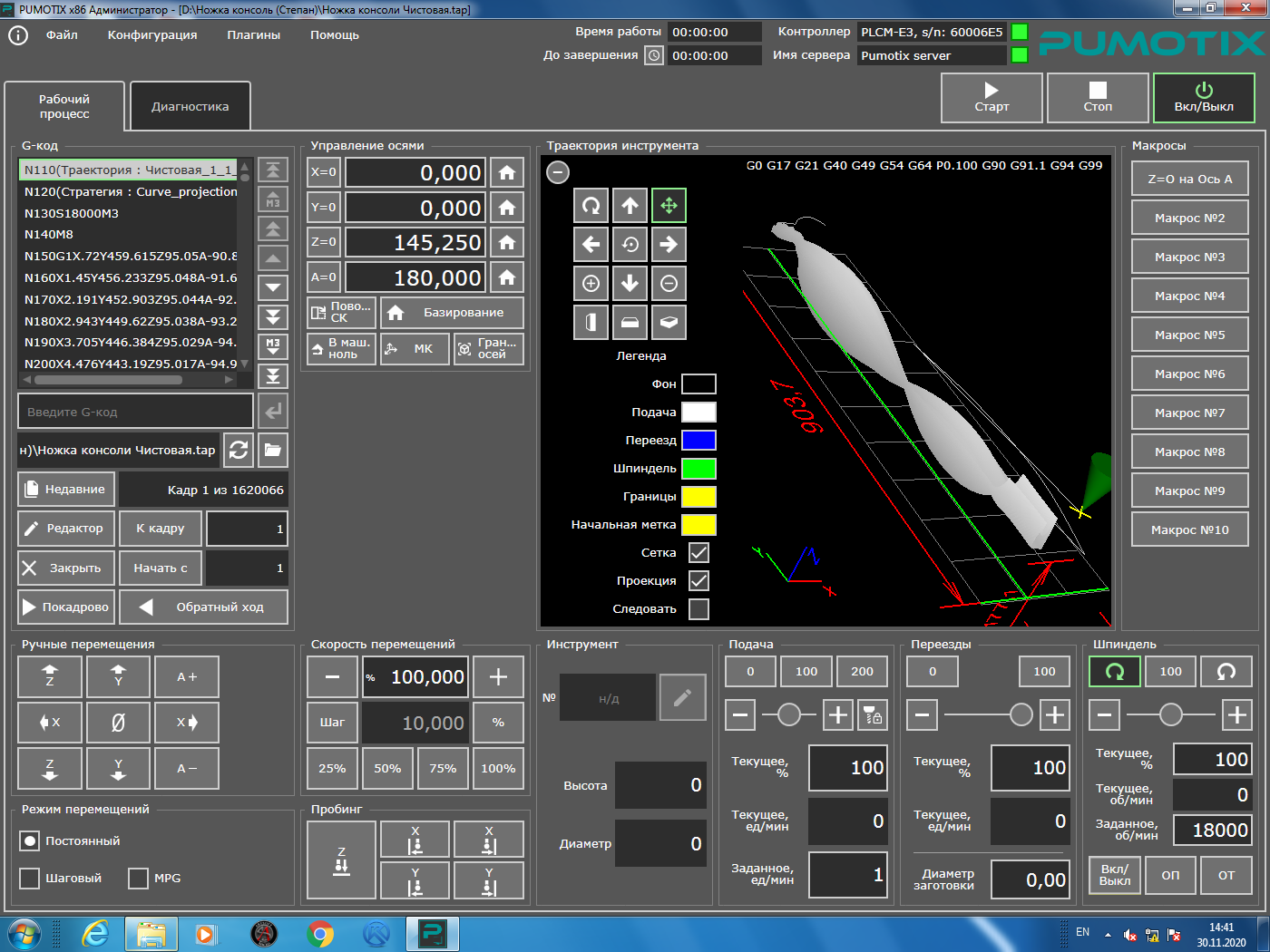This screenshot has height=952, width=1270.
Task: Click the Стоп button
Action: (1098, 98)
